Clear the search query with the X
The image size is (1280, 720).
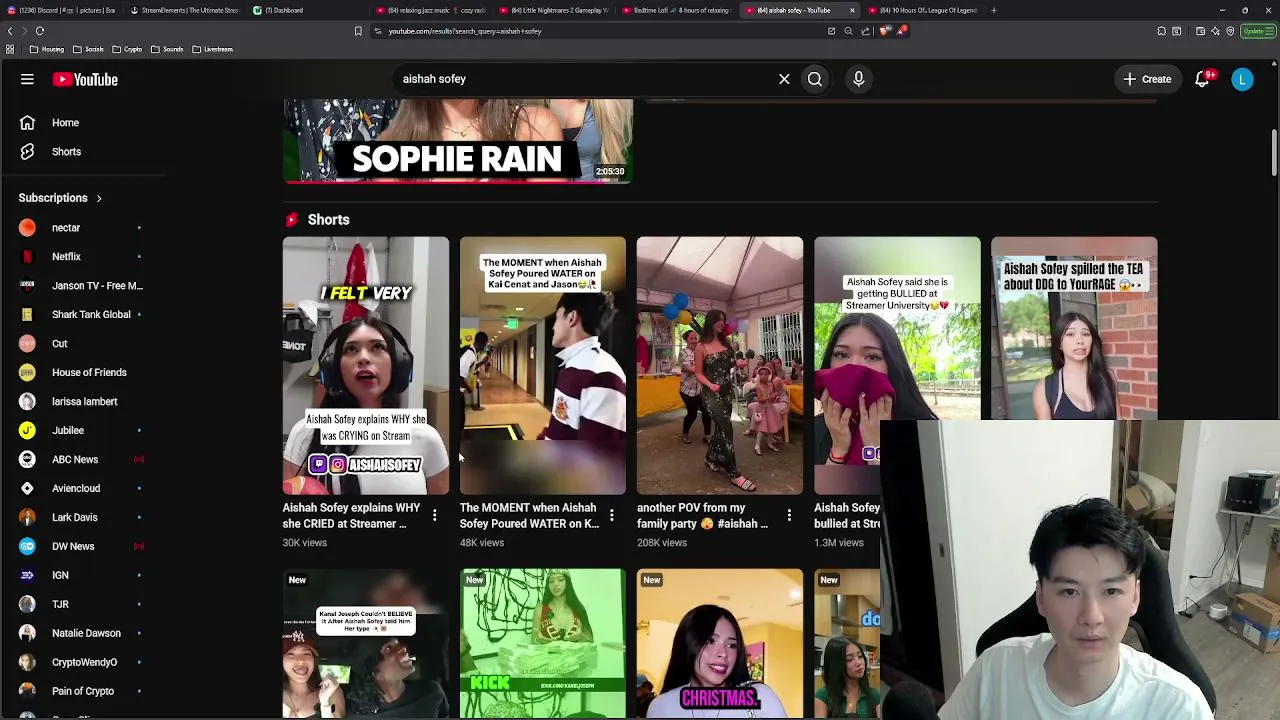[x=784, y=79]
